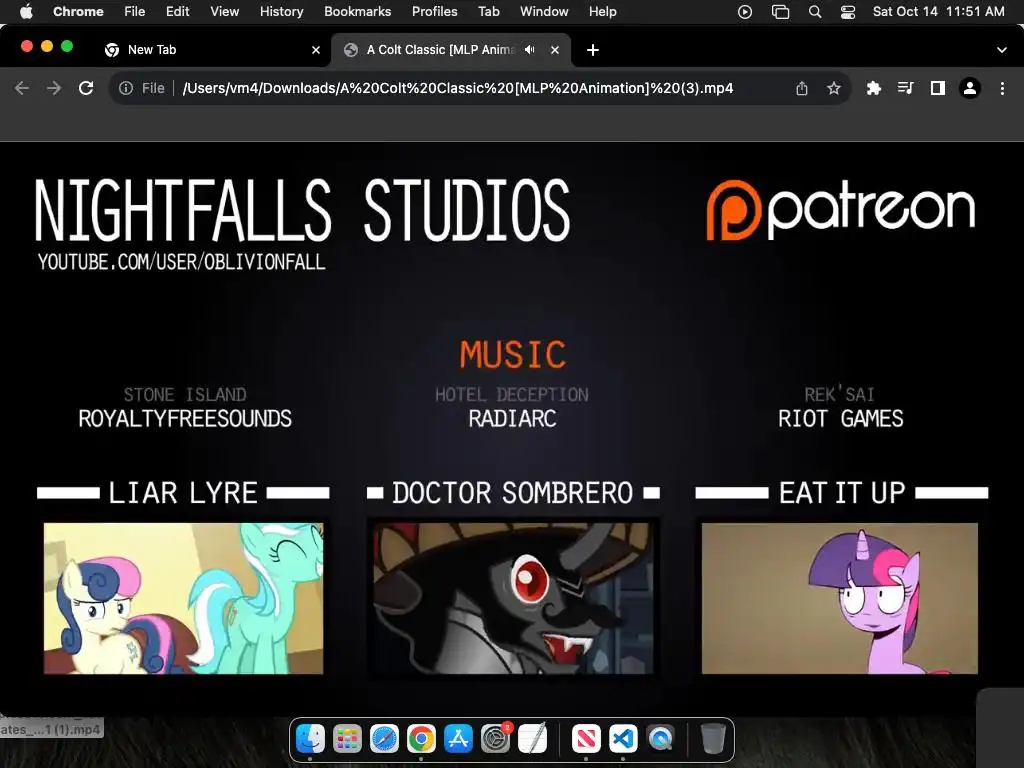The height and width of the screenshot is (768, 1024).
Task: Open Spotlight search magnifier
Action: tap(814, 12)
